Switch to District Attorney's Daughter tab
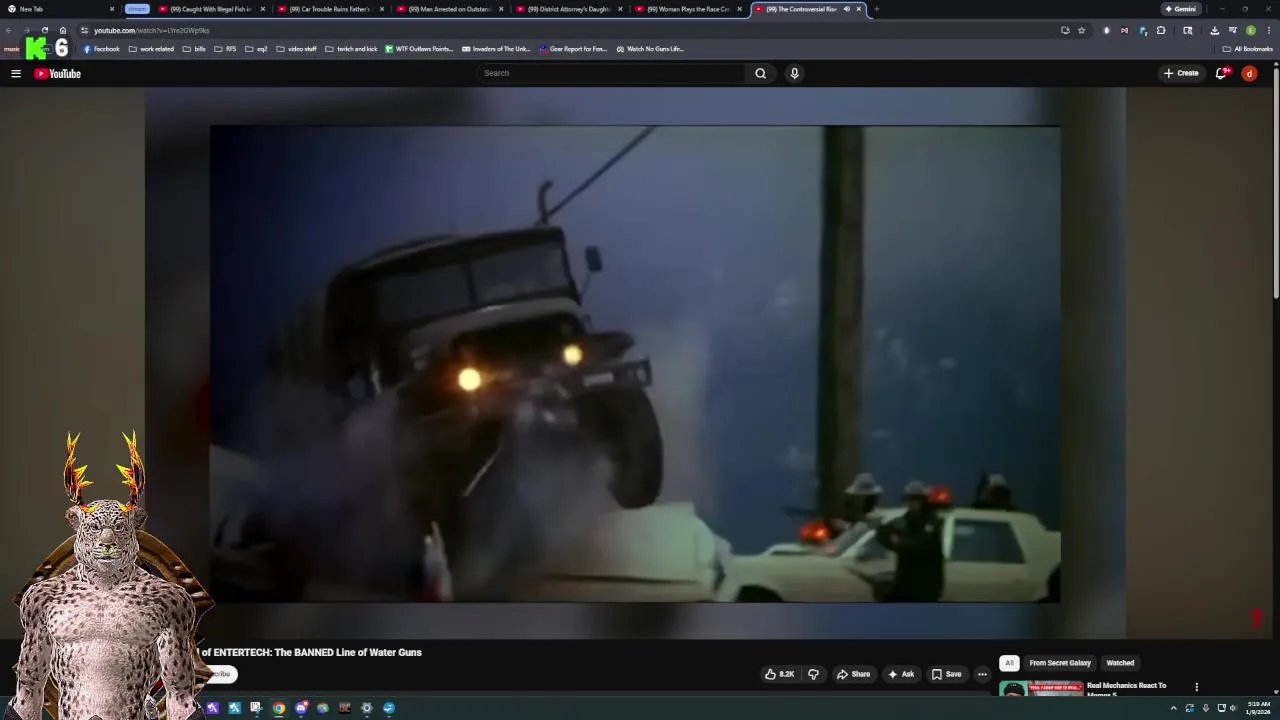 (x=567, y=9)
